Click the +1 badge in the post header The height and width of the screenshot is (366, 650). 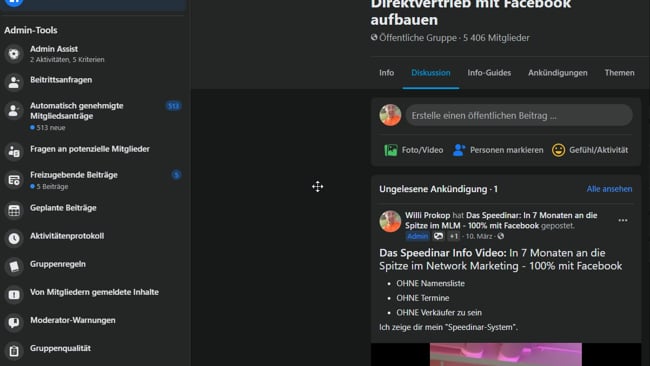pos(454,236)
